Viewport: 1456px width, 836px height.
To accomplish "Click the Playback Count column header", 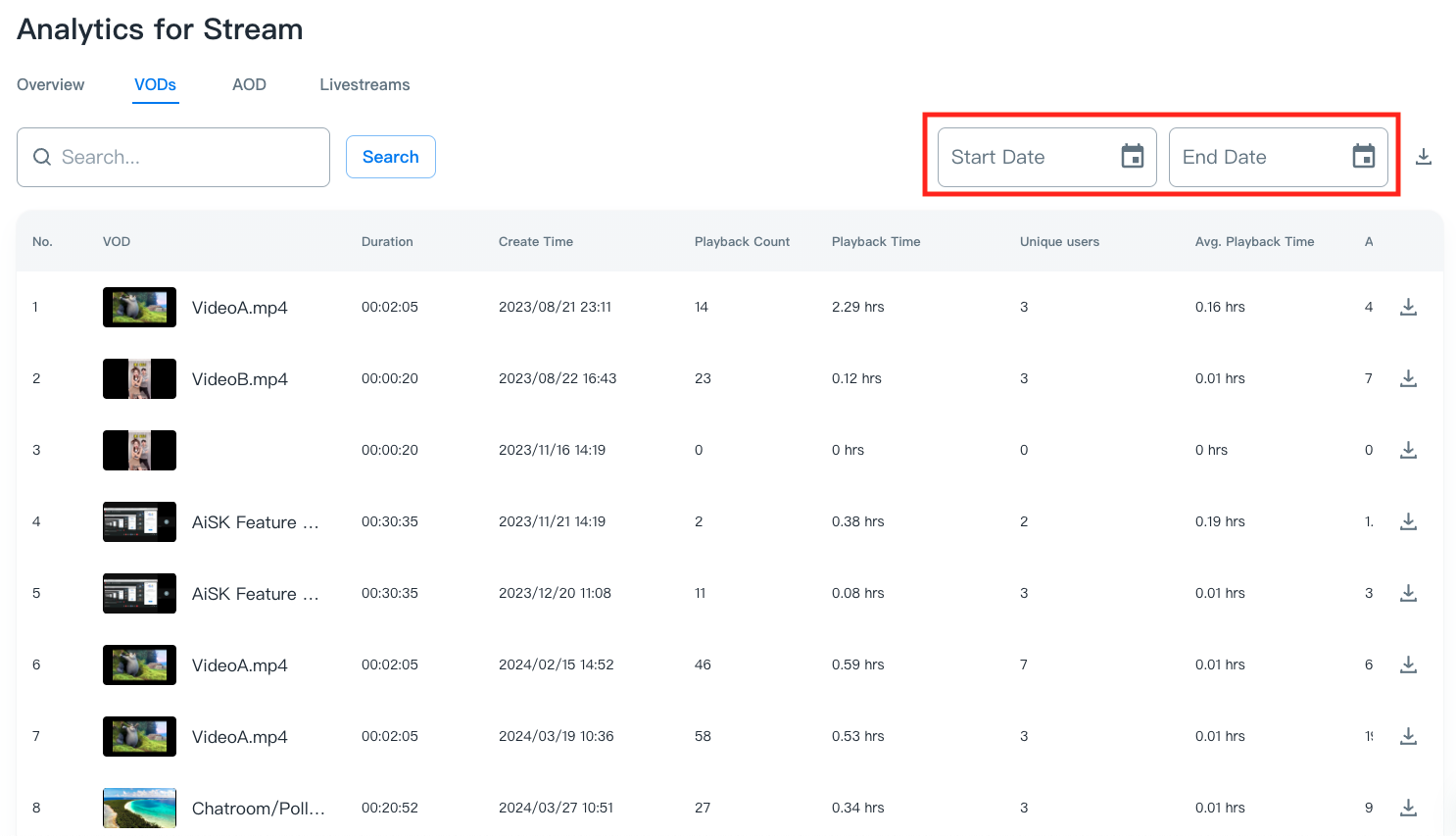I will [x=742, y=242].
